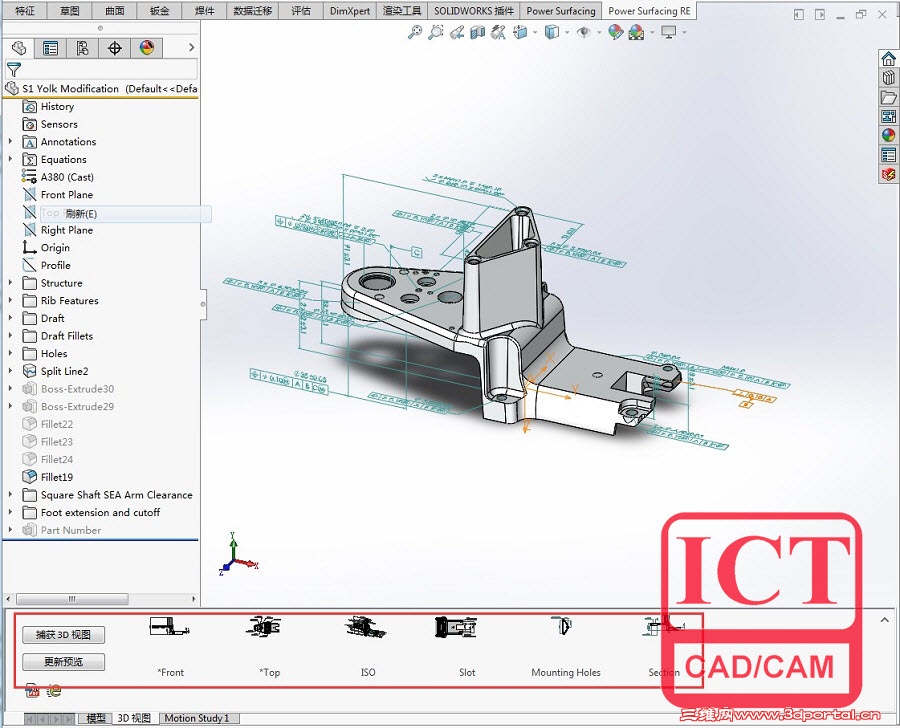Click the Publish eDrawings file icon
Image resolution: width=900 pixels, height=728 pixels.
point(54,691)
